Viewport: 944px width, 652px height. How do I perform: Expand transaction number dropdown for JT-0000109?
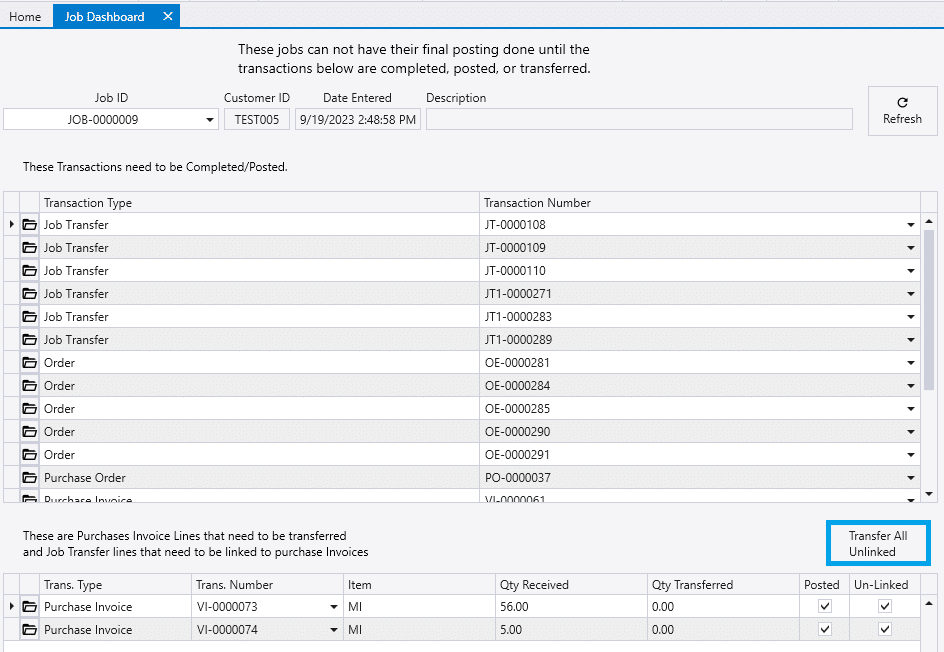[x=911, y=247]
